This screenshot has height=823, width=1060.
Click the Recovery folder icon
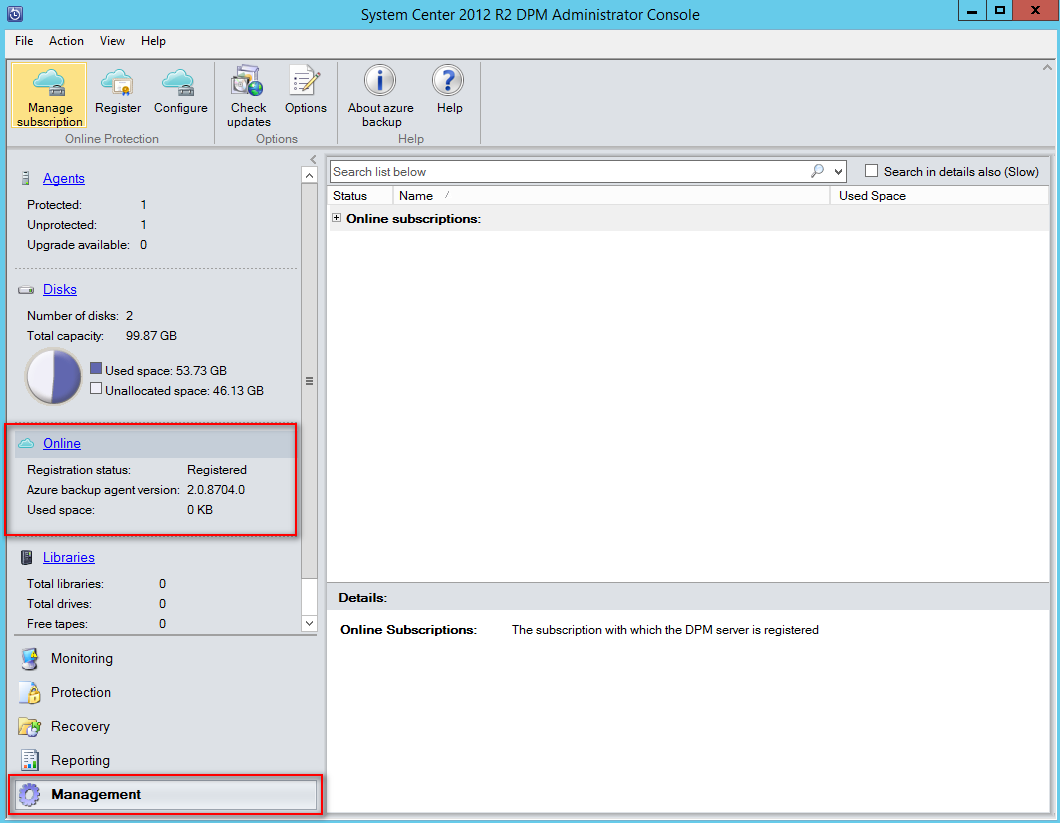coord(29,726)
